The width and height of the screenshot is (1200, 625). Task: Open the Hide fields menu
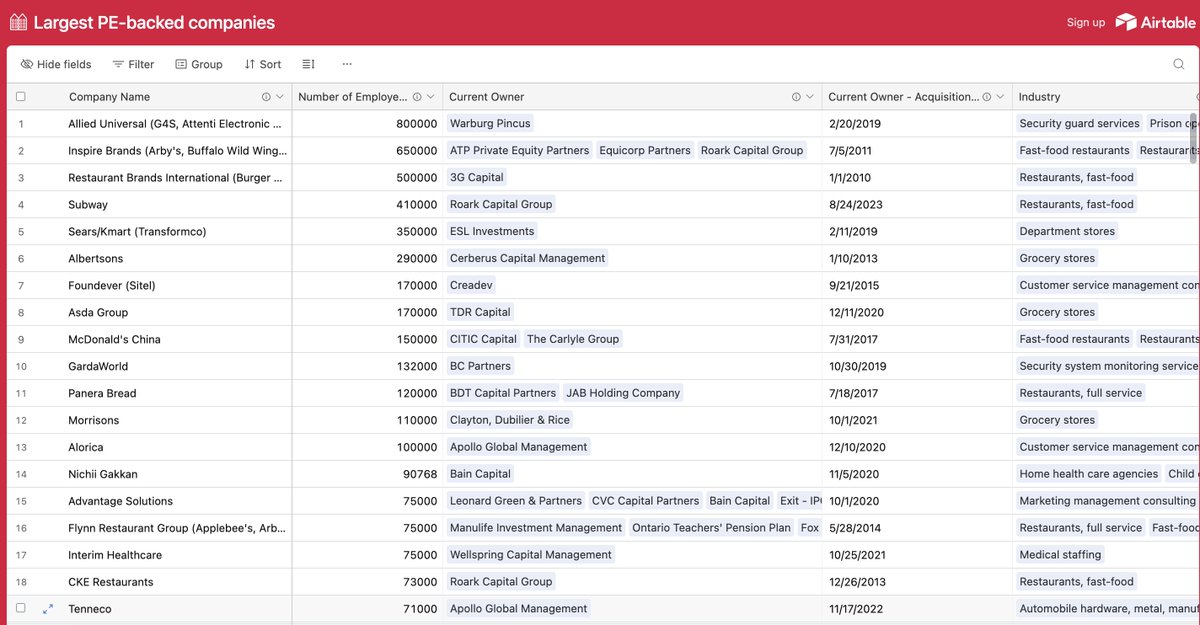click(x=56, y=64)
